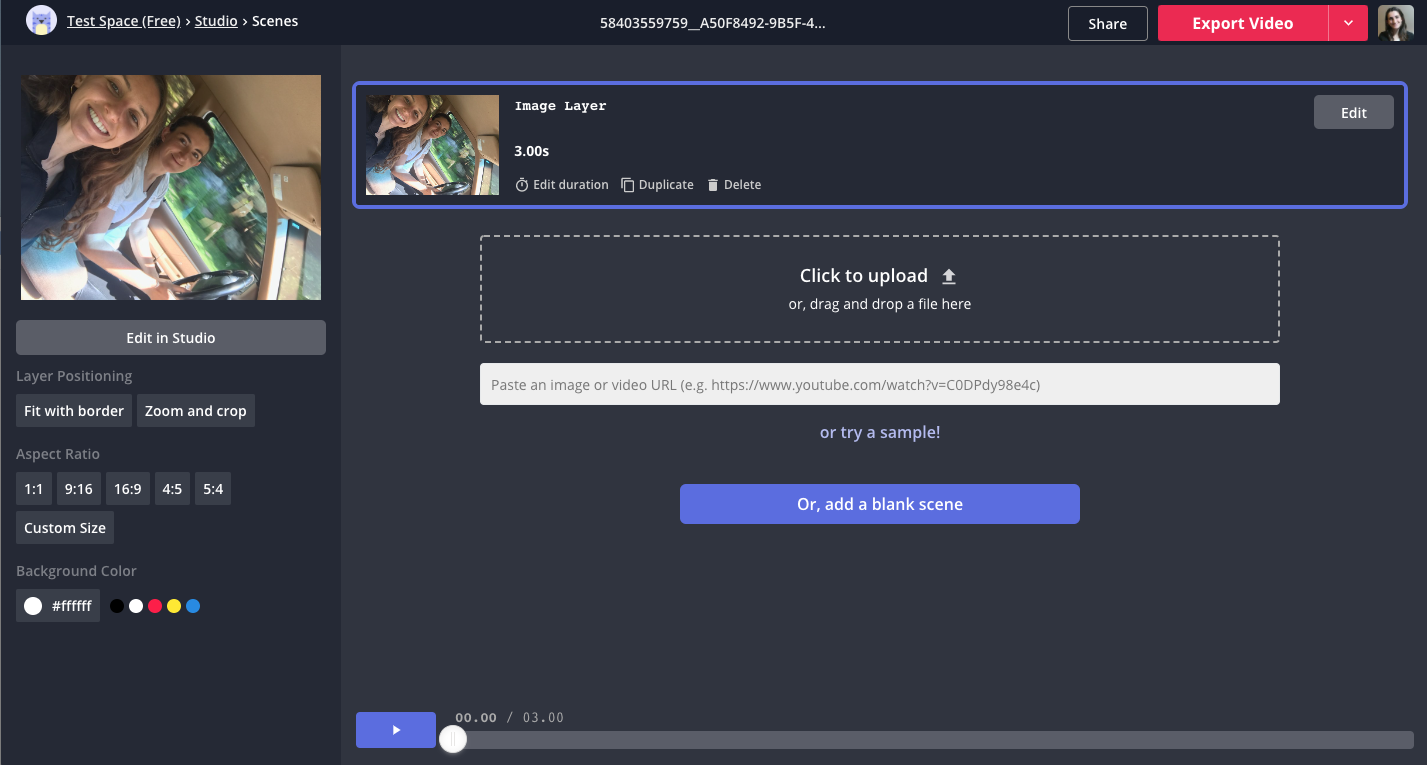Go to Studio in breadcrumb

tap(216, 20)
